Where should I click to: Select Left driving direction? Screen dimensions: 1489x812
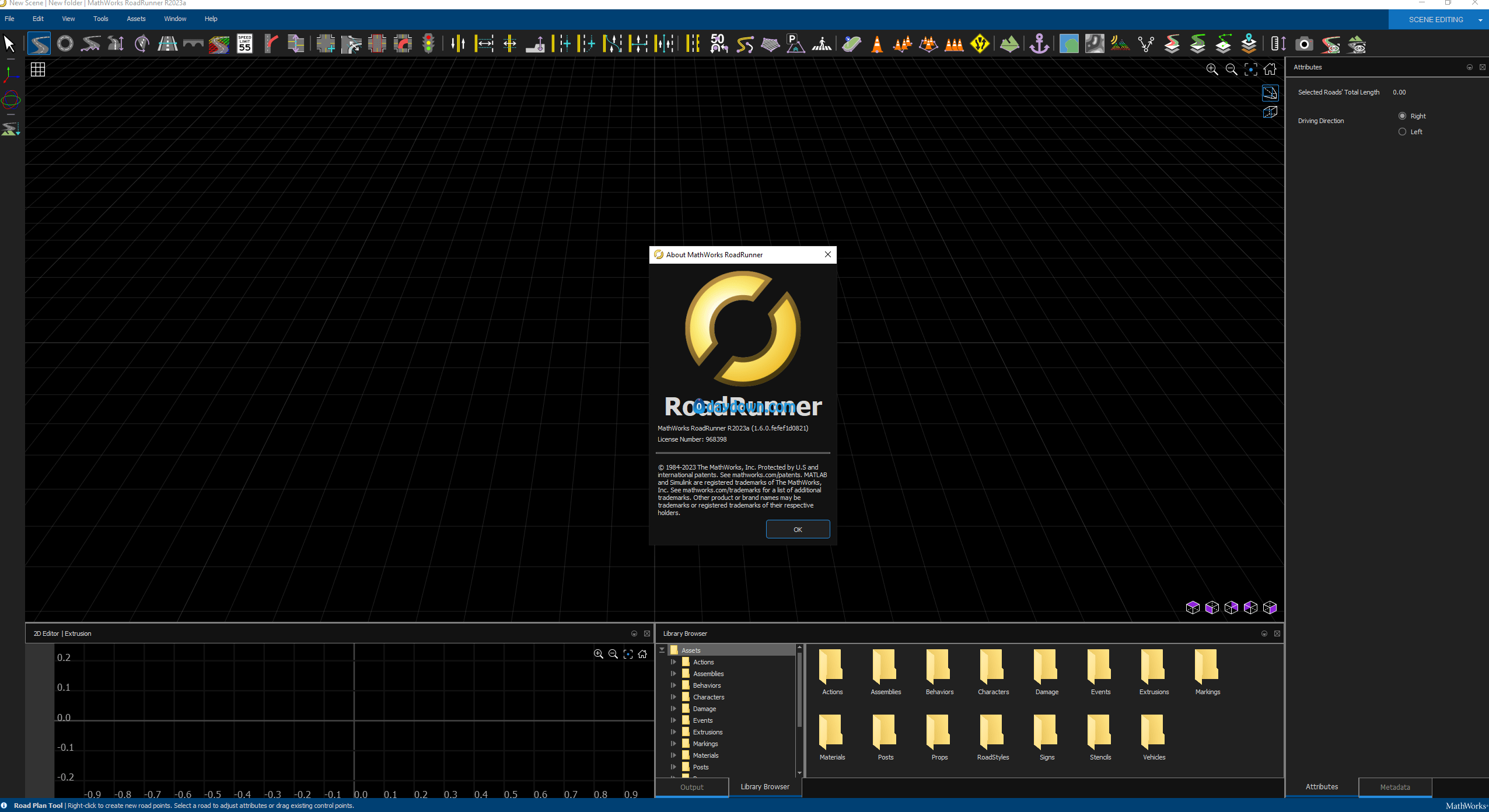1402,132
